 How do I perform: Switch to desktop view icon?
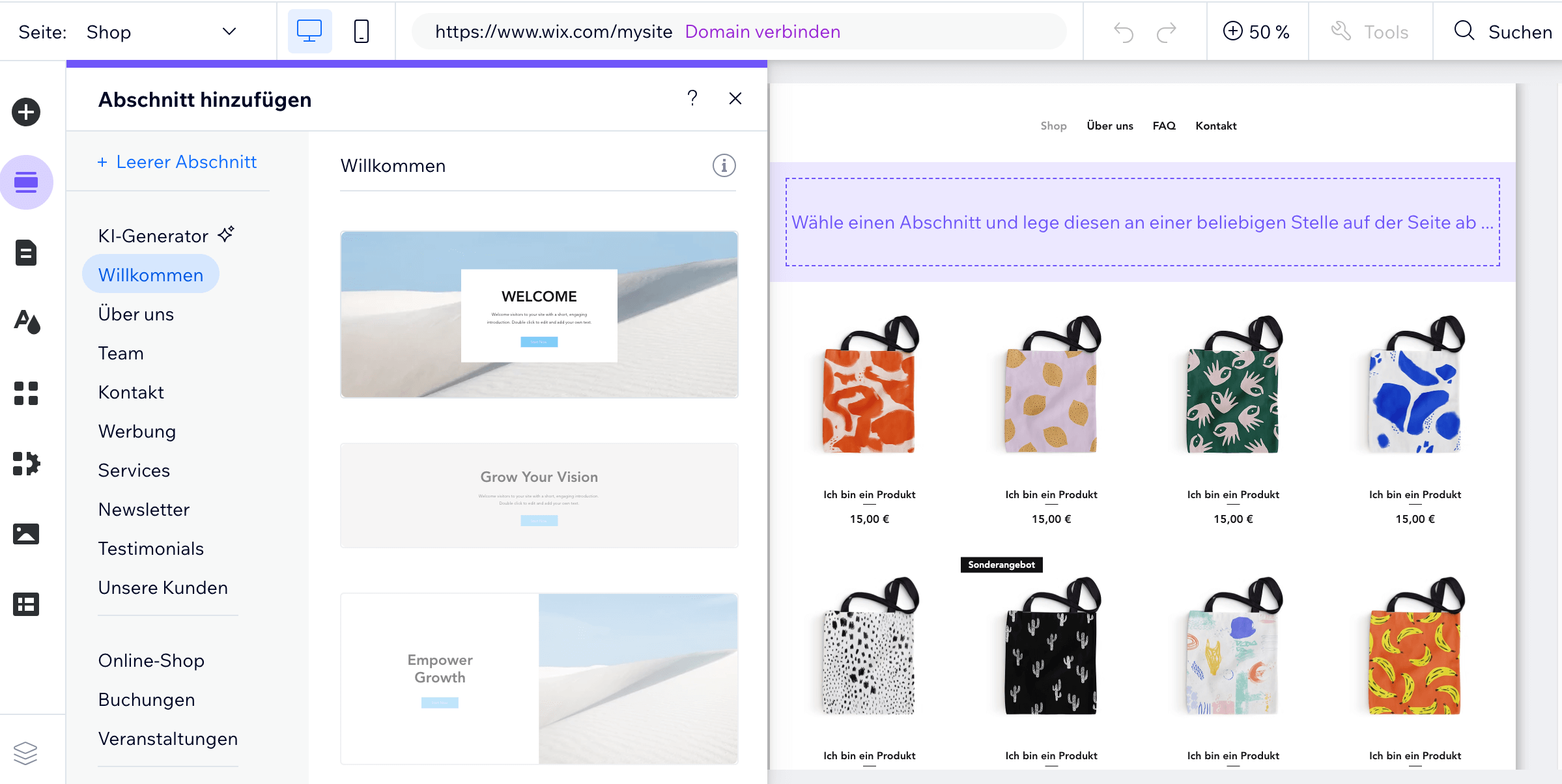pos(309,31)
